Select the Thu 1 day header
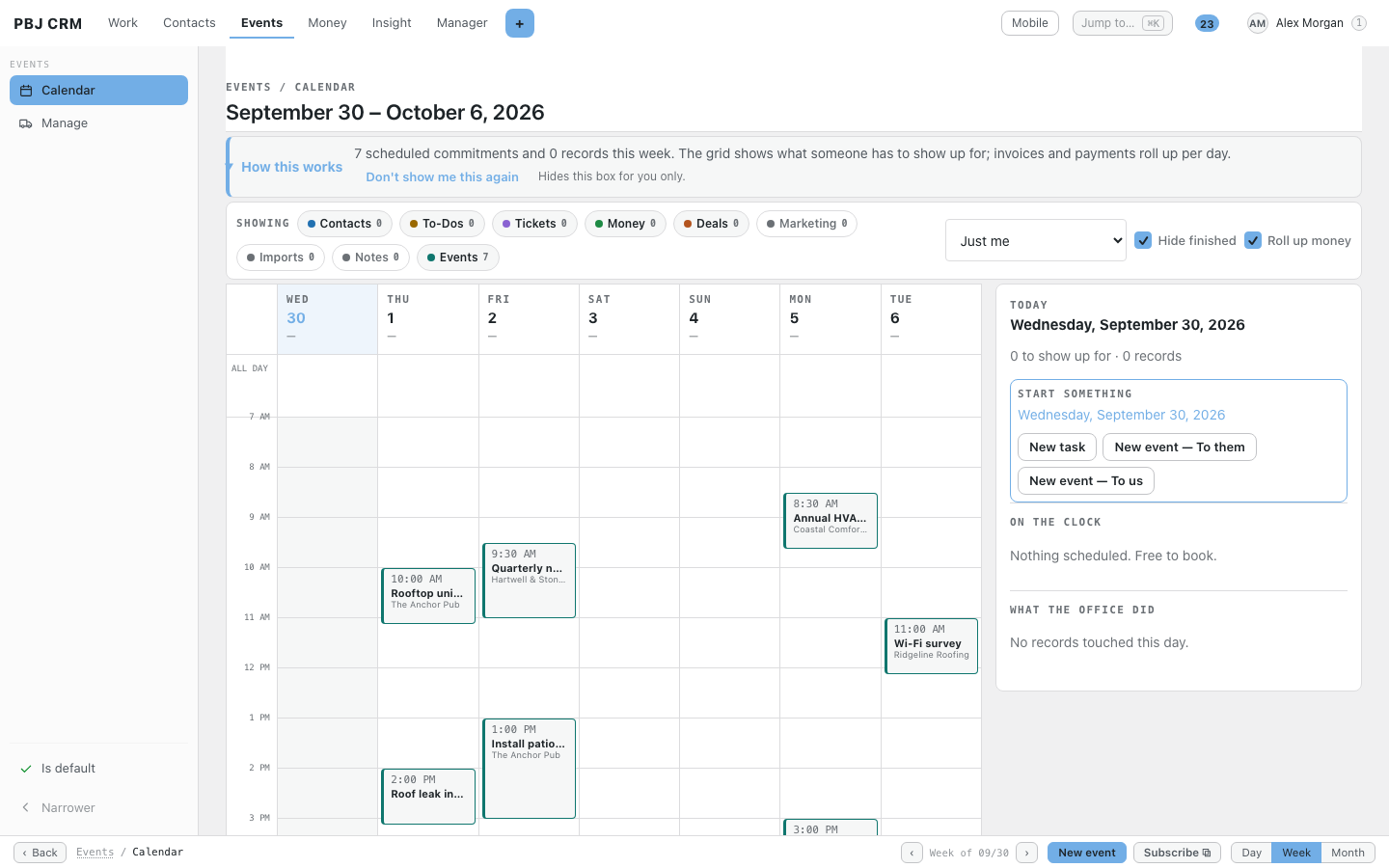 coord(428,319)
